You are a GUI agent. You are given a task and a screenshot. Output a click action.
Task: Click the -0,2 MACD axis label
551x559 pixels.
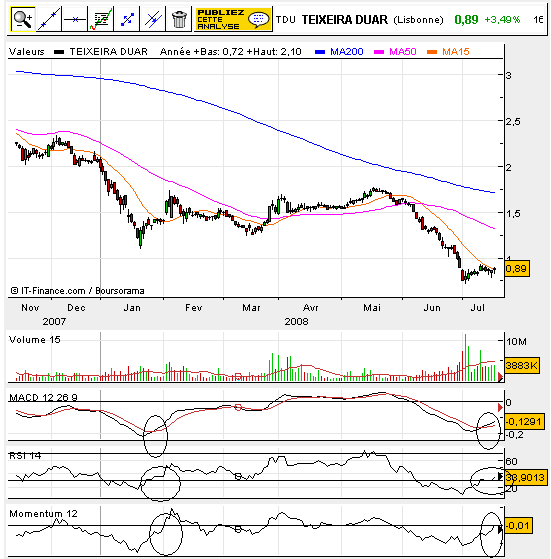pyautogui.click(x=515, y=435)
